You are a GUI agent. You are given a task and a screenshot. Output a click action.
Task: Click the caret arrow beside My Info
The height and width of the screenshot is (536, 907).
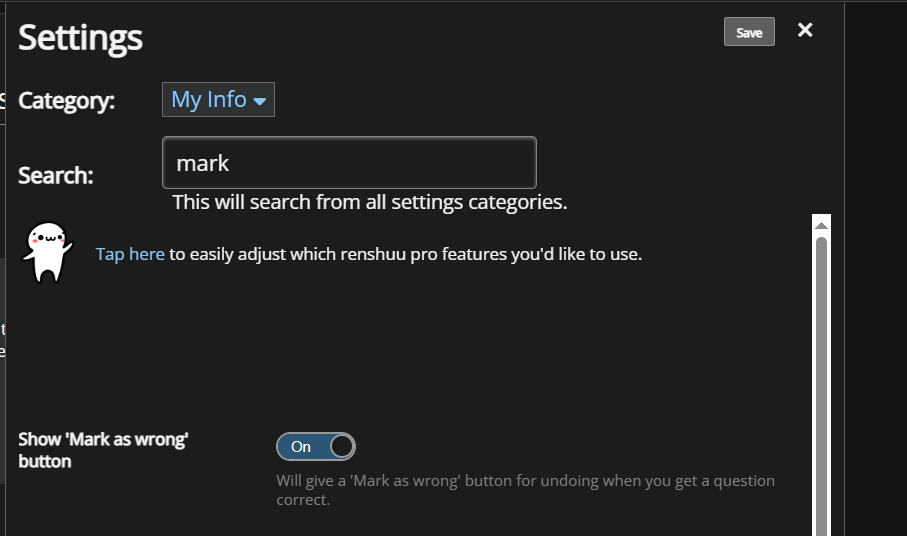coord(260,101)
